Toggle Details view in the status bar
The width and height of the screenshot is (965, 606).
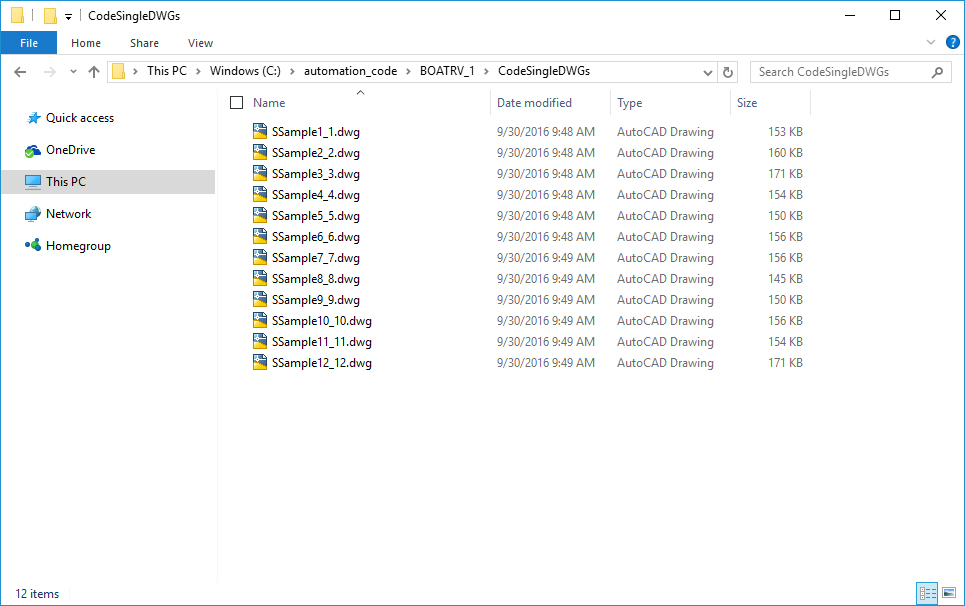927,593
